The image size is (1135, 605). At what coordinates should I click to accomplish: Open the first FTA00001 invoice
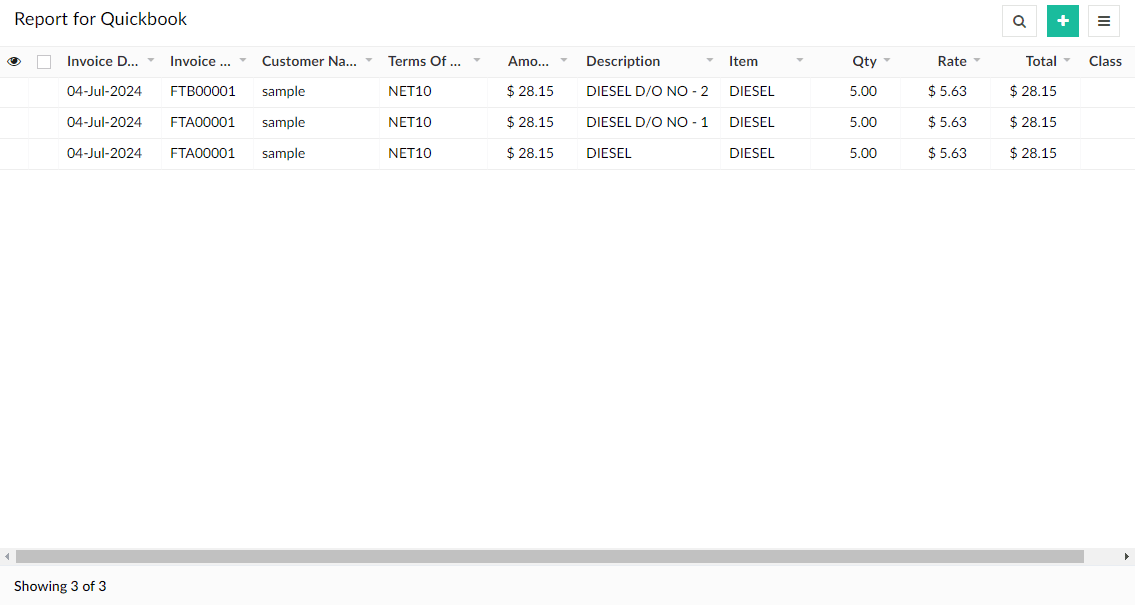pos(201,122)
